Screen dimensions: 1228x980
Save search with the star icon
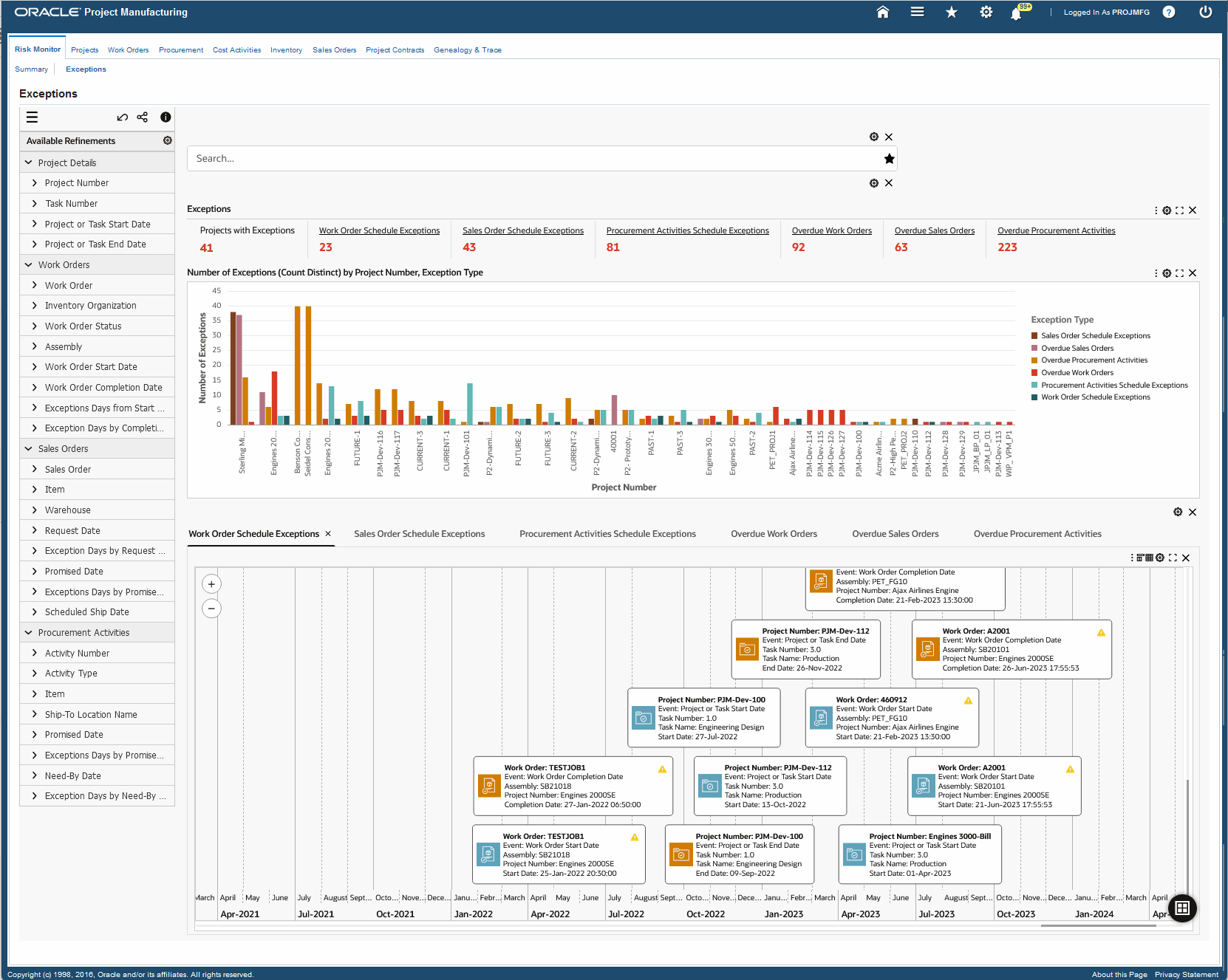tap(890, 159)
